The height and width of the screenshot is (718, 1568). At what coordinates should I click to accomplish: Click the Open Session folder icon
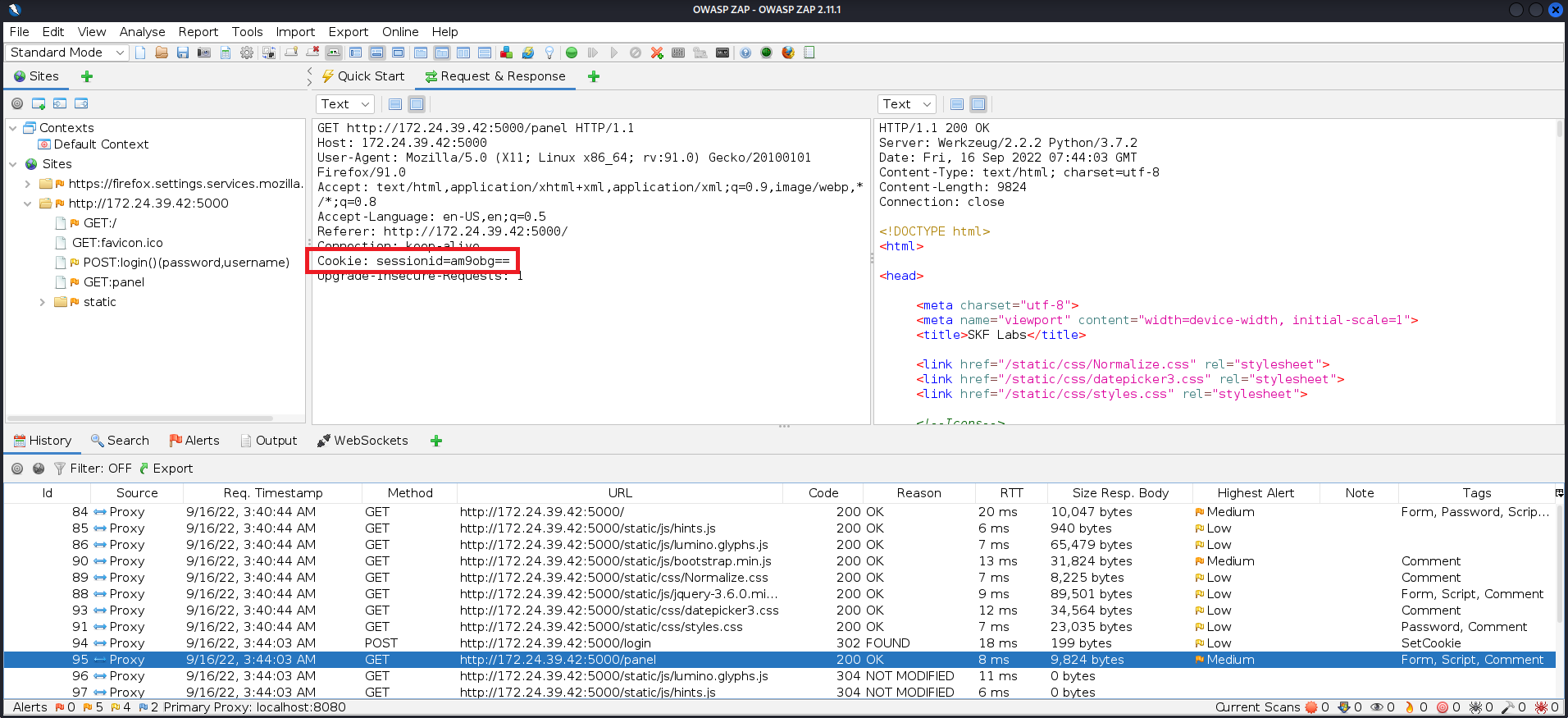[162, 53]
